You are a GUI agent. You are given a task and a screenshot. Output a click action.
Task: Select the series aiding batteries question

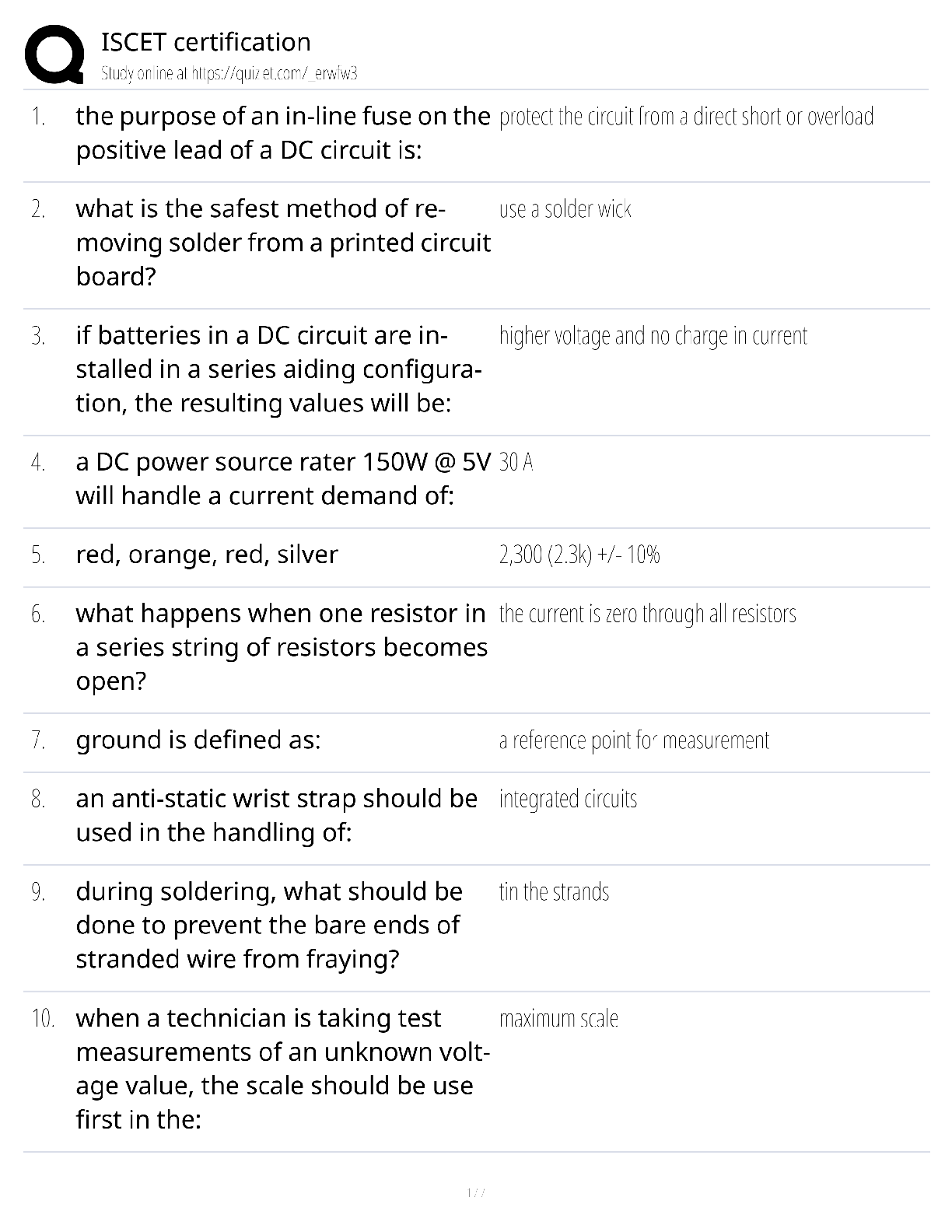[278, 369]
